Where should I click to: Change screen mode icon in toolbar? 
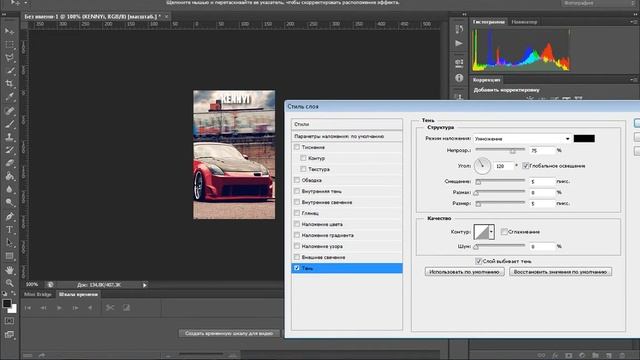click(x=9, y=335)
